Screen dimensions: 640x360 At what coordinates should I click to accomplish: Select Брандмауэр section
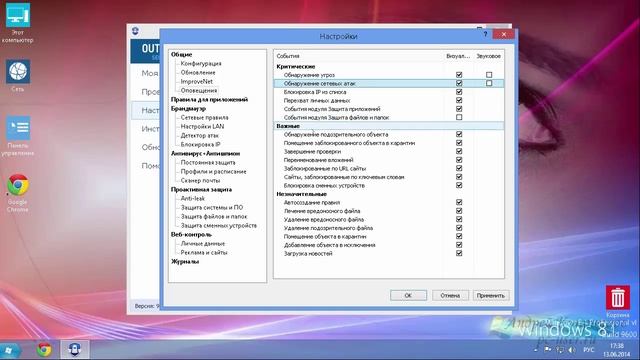(188, 109)
